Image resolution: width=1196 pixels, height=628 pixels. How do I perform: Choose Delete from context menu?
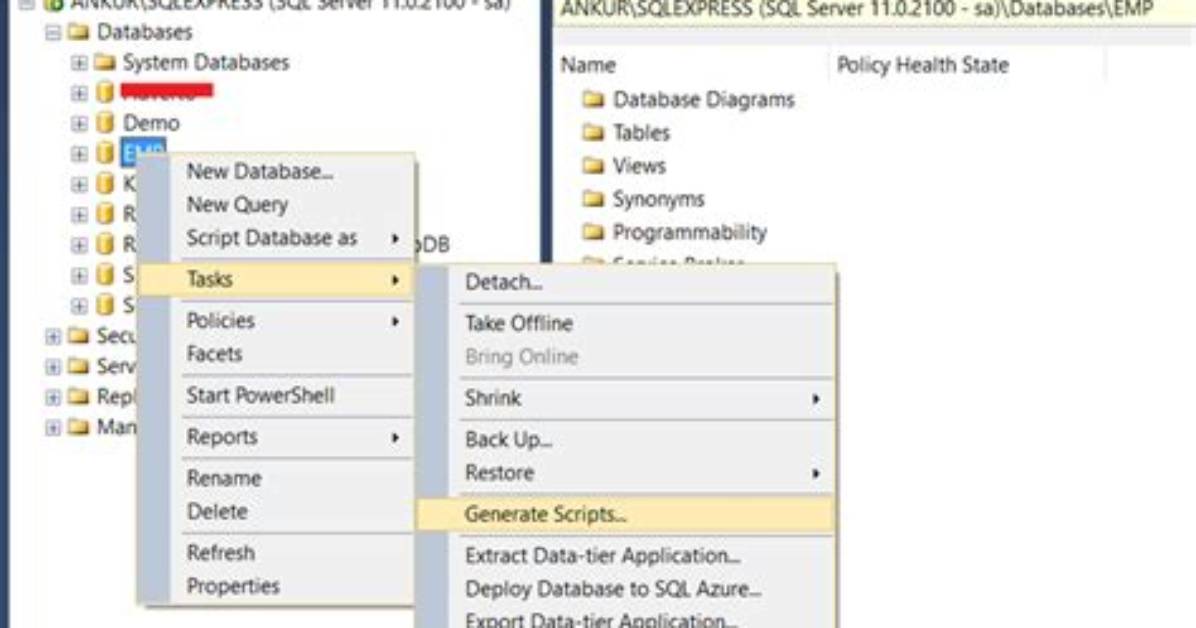tap(277, 511)
